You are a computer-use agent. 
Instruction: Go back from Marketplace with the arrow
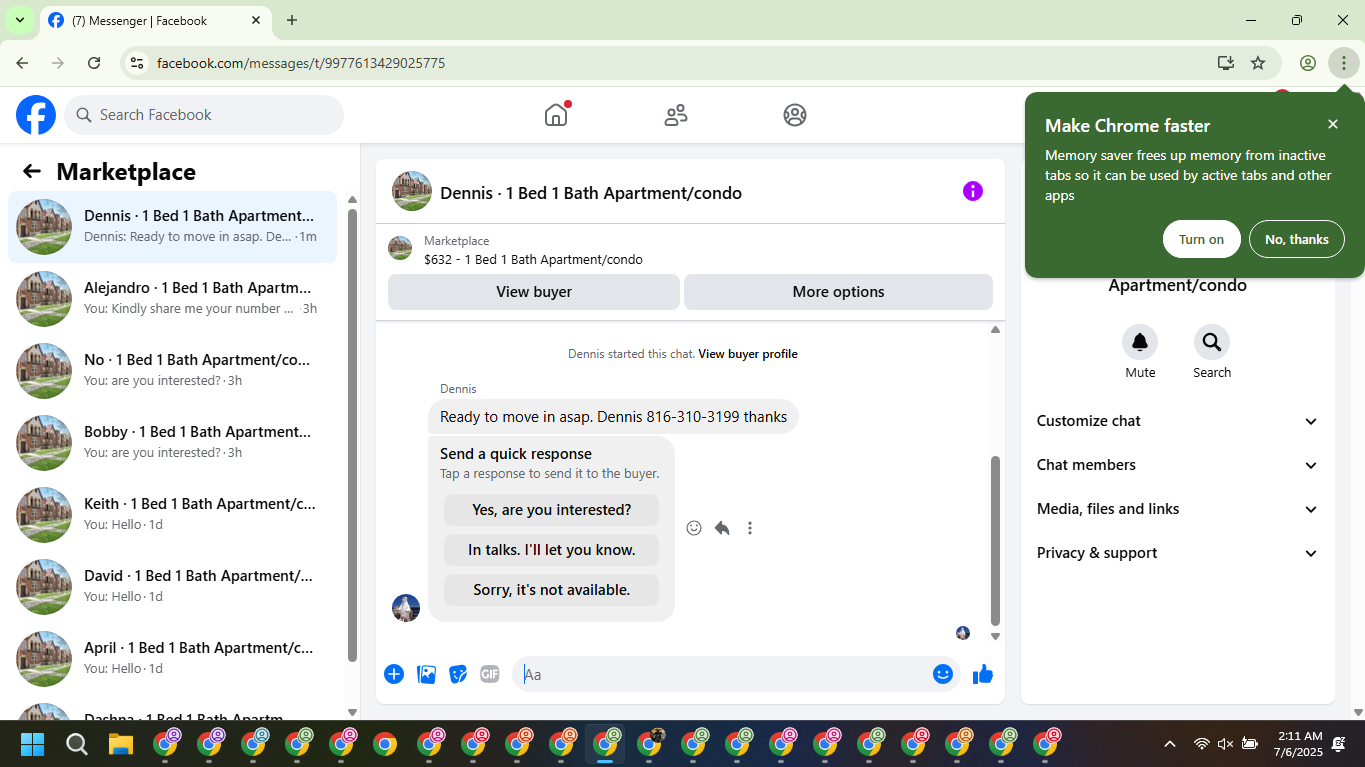(32, 172)
